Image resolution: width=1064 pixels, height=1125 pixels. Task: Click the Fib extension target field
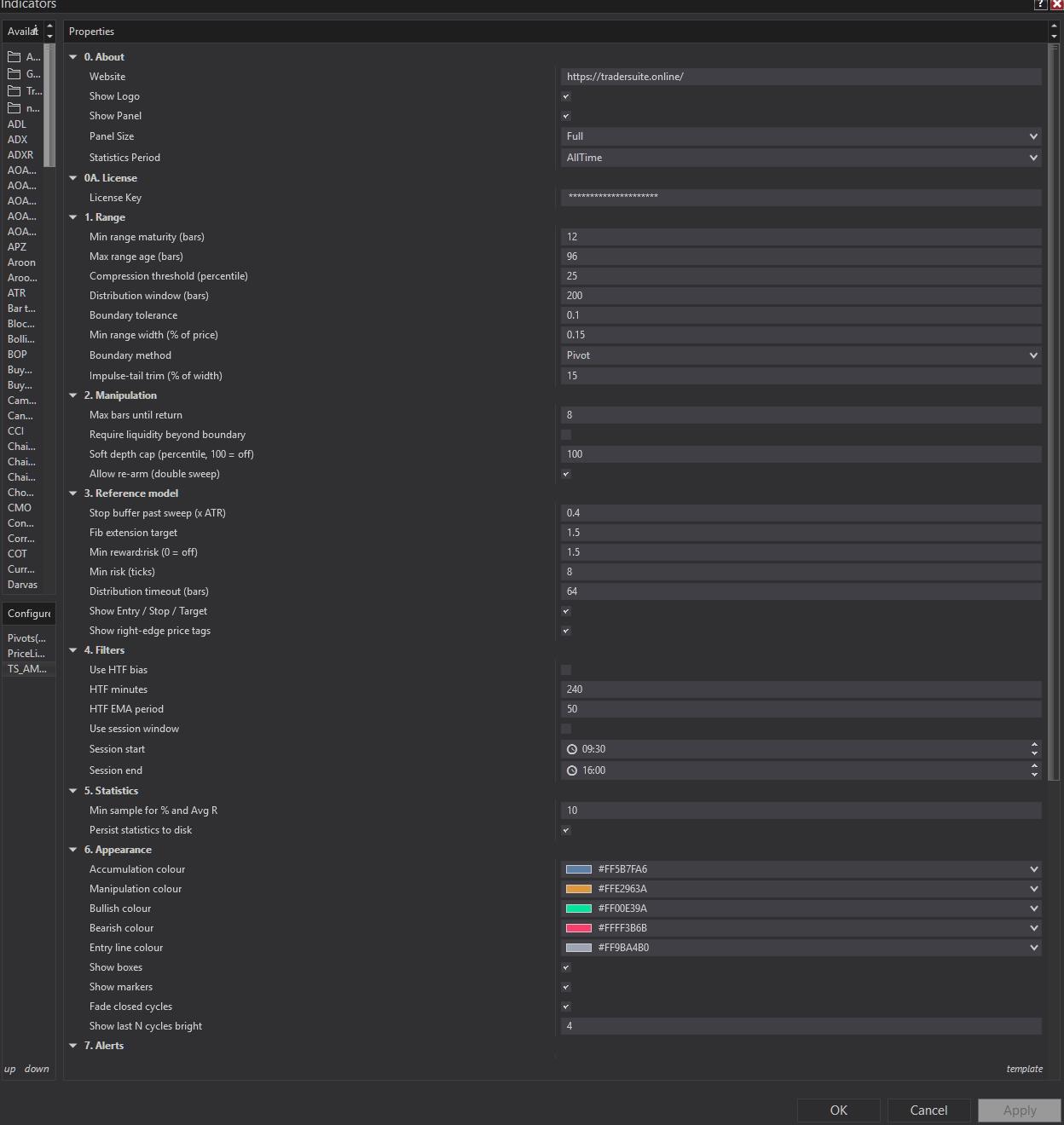pyautogui.click(x=801, y=533)
